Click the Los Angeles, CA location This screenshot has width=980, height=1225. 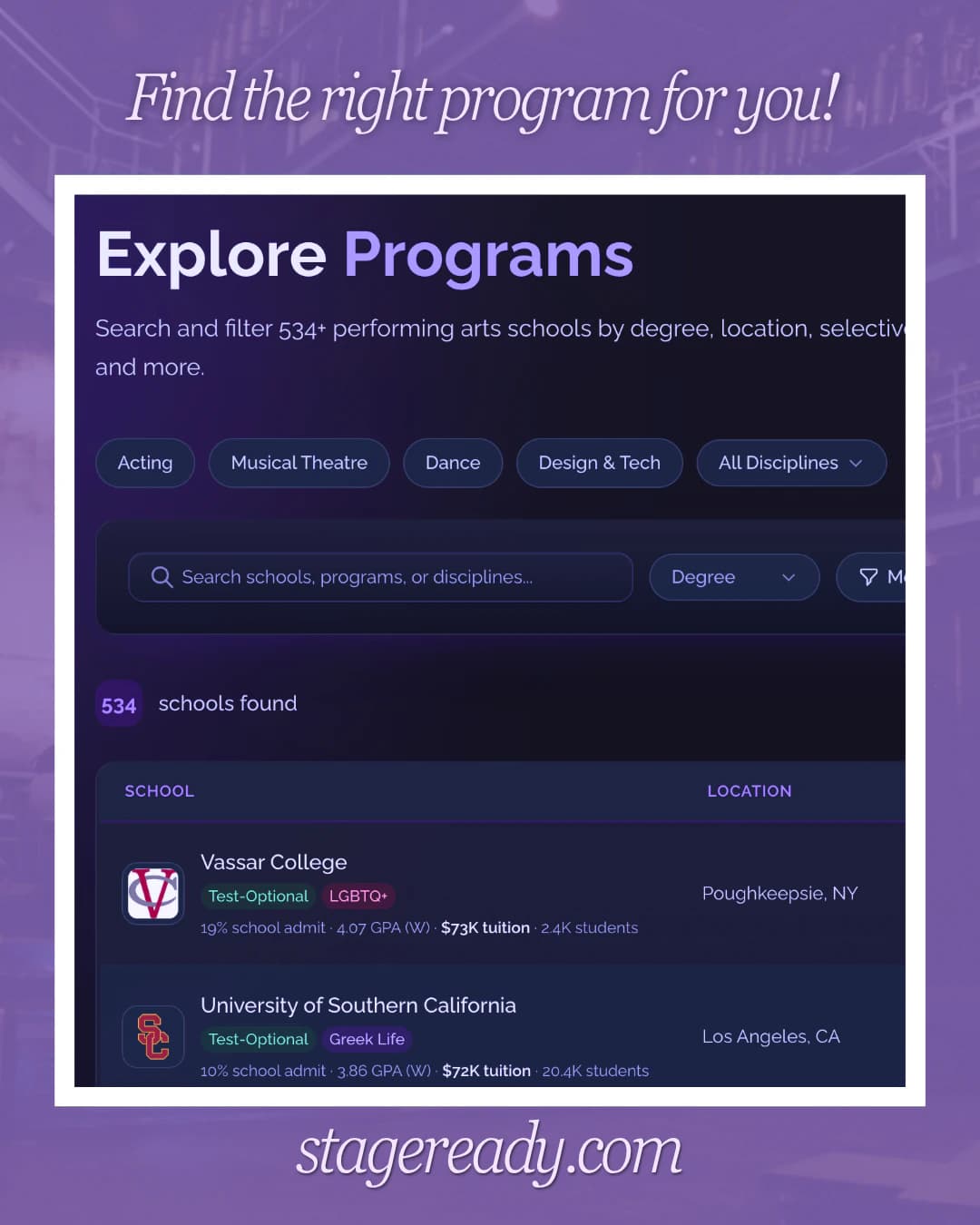pyautogui.click(x=771, y=1037)
